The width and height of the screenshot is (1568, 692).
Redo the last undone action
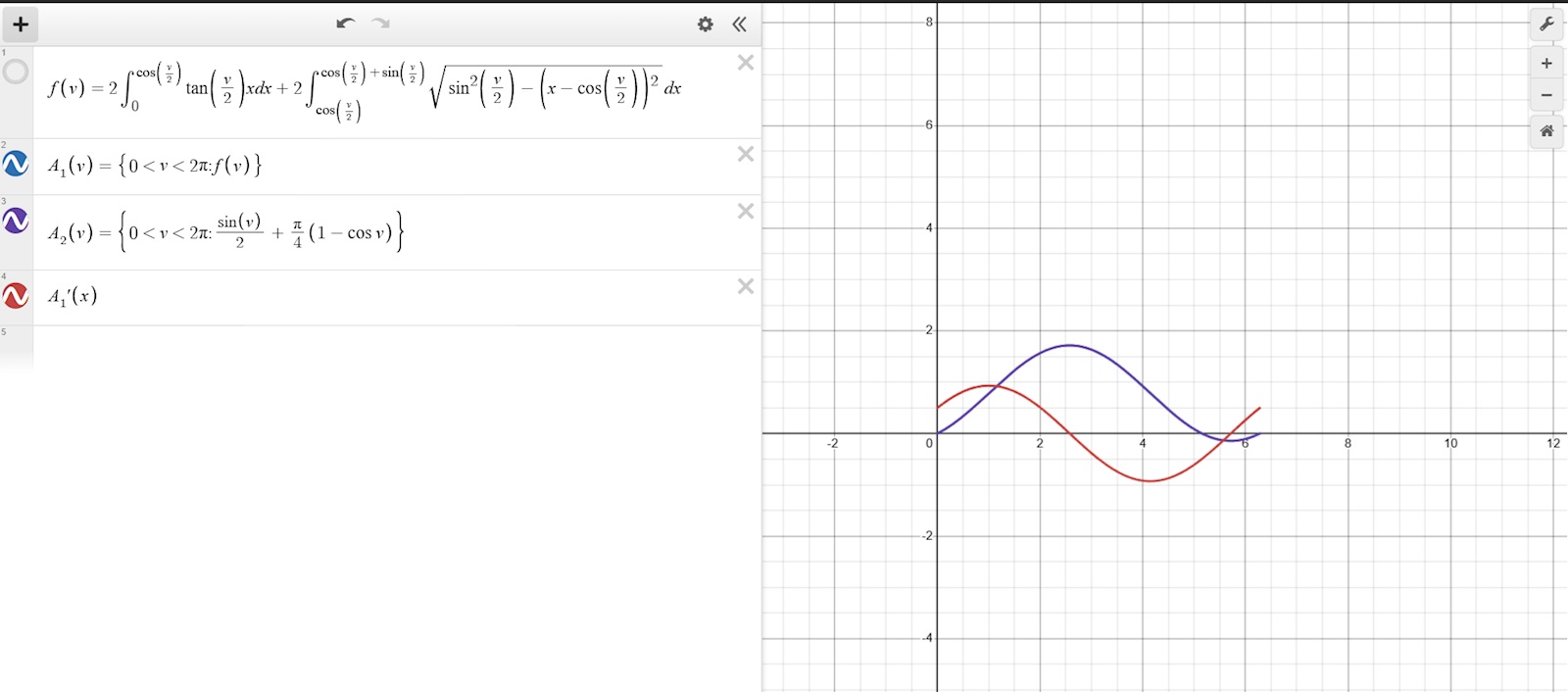[381, 24]
